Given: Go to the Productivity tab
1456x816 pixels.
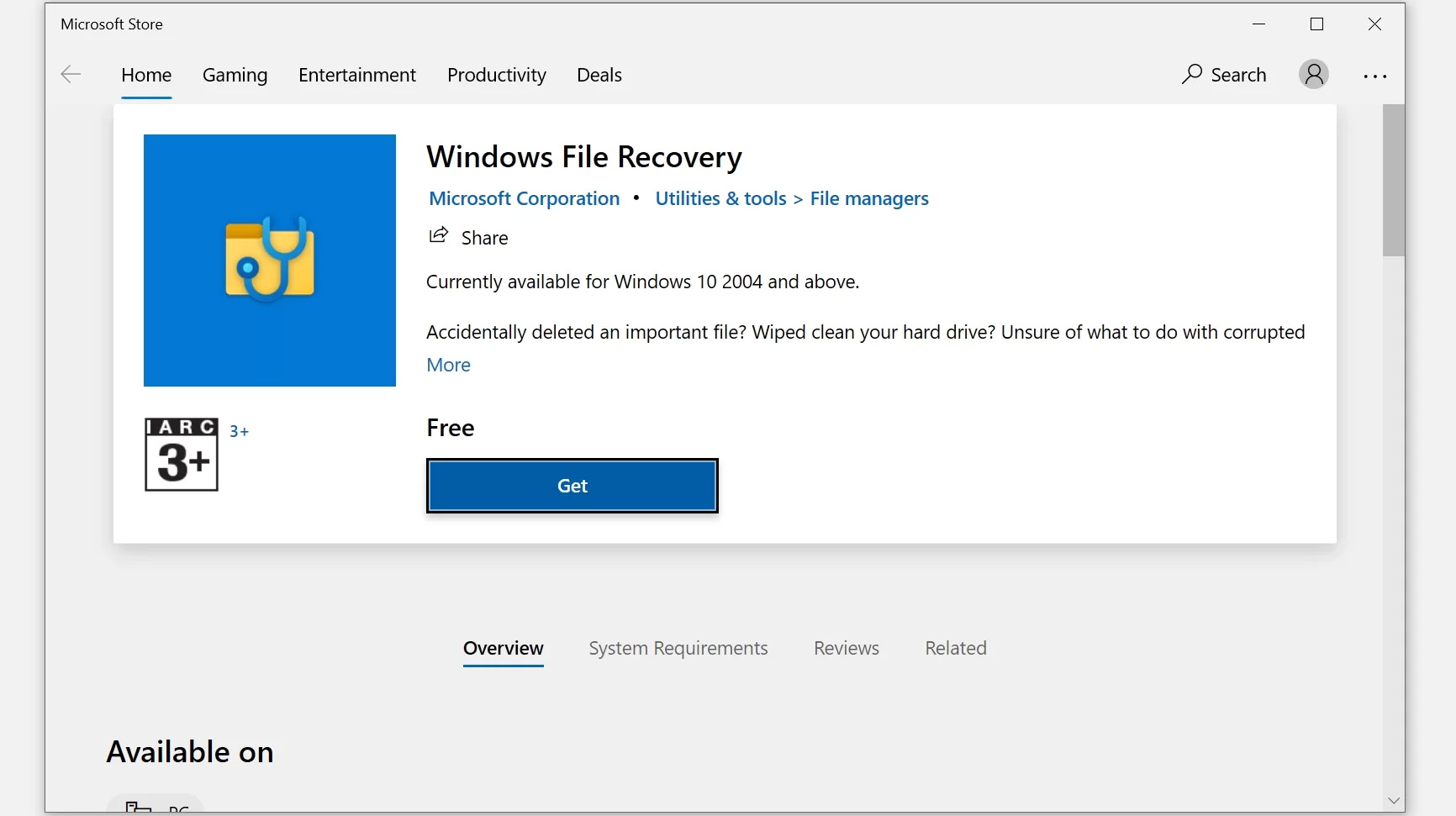Looking at the screenshot, I should click(x=497, y=75).
